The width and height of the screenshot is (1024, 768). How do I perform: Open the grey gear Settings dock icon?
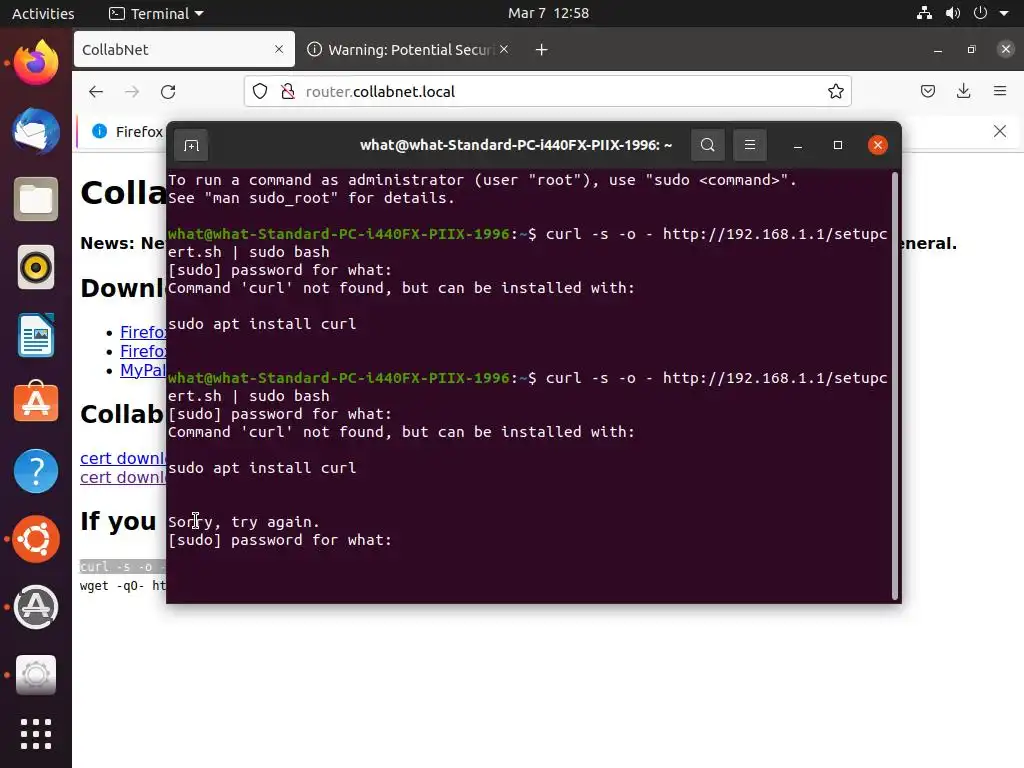[x=36, y=675]
